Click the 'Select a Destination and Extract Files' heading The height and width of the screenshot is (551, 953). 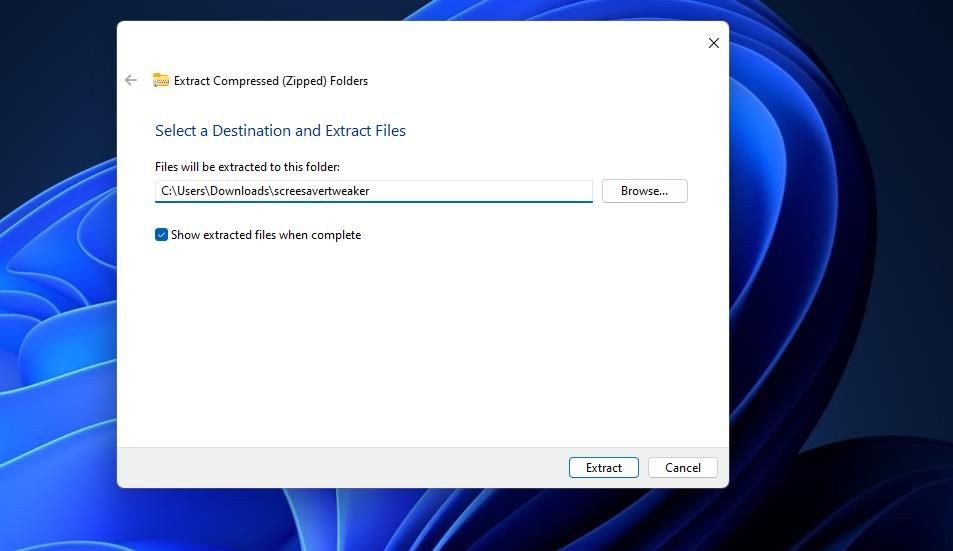(280, 131)
